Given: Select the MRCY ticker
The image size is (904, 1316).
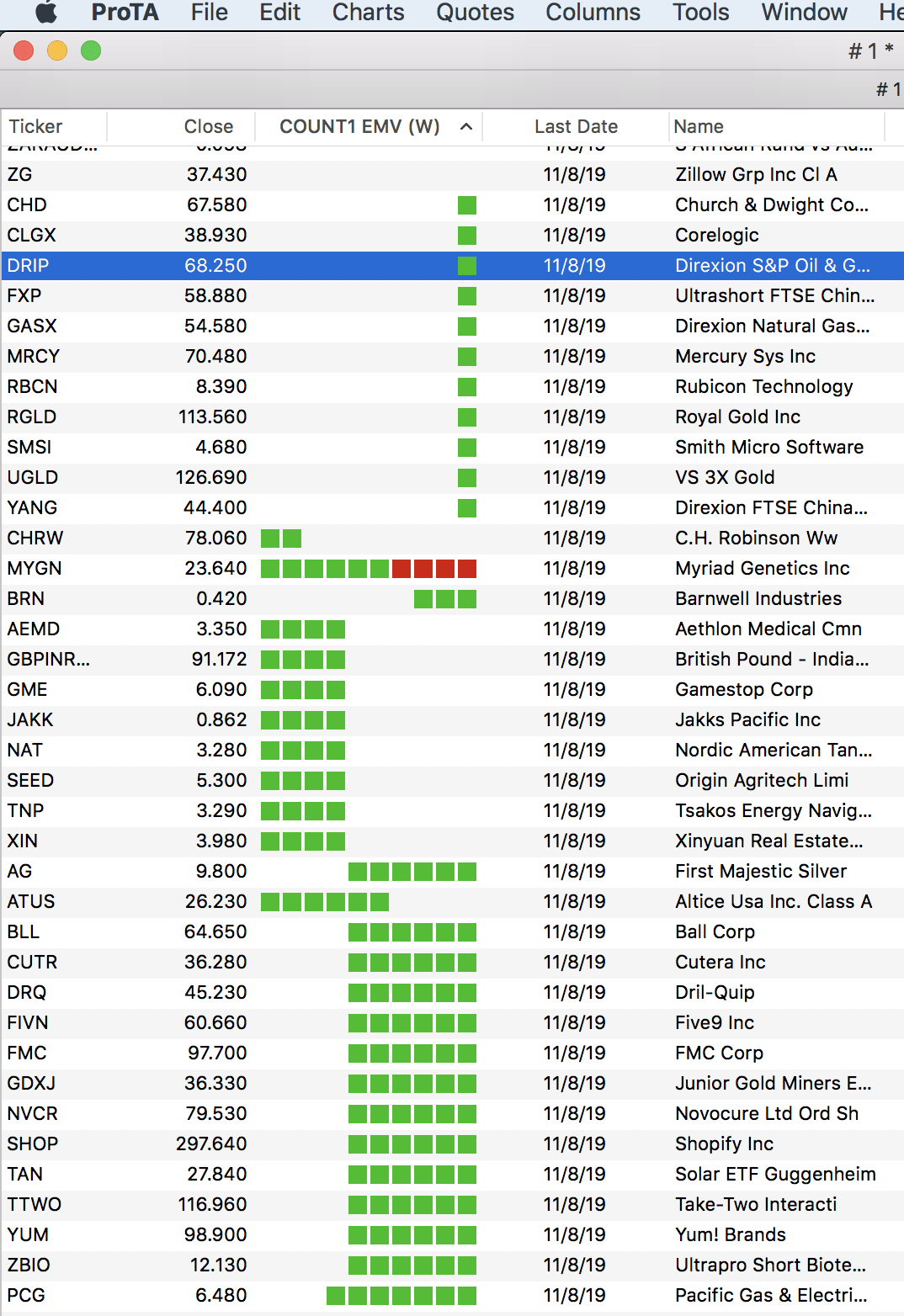Looking at the screenshot, I should point(34,357).
